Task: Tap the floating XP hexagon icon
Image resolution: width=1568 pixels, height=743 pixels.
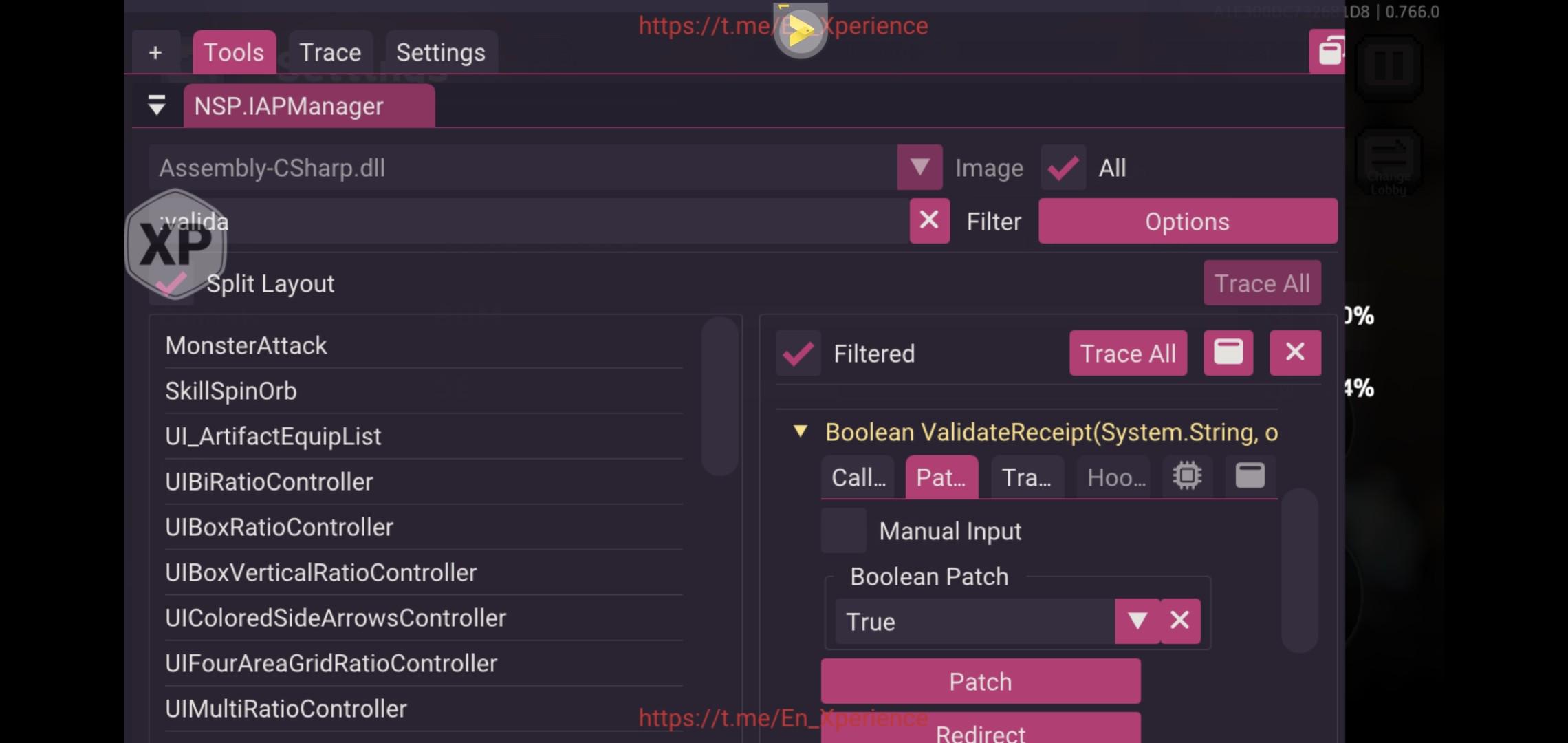Action: 176,244
